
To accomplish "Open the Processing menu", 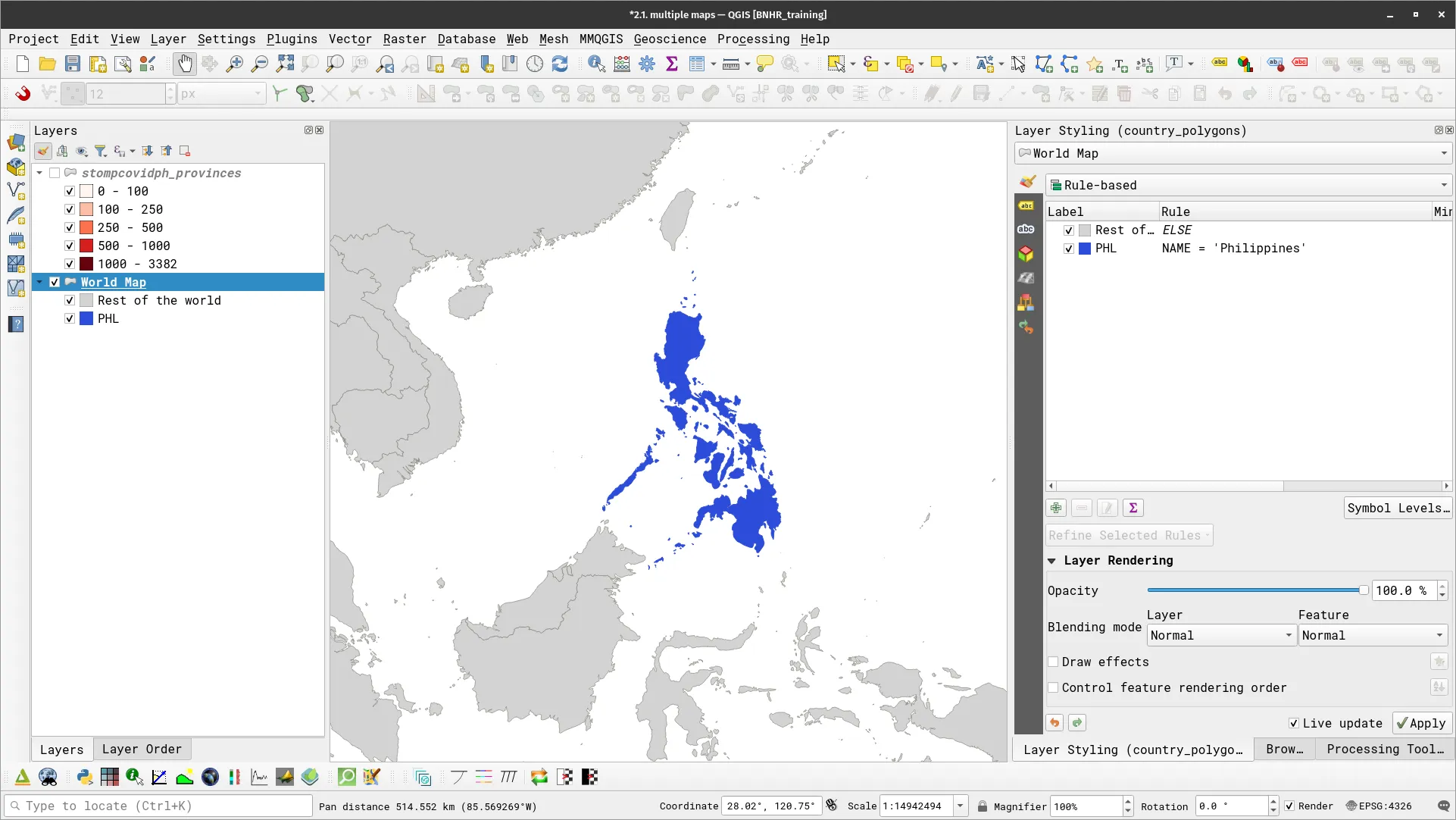I will [753, 39].
